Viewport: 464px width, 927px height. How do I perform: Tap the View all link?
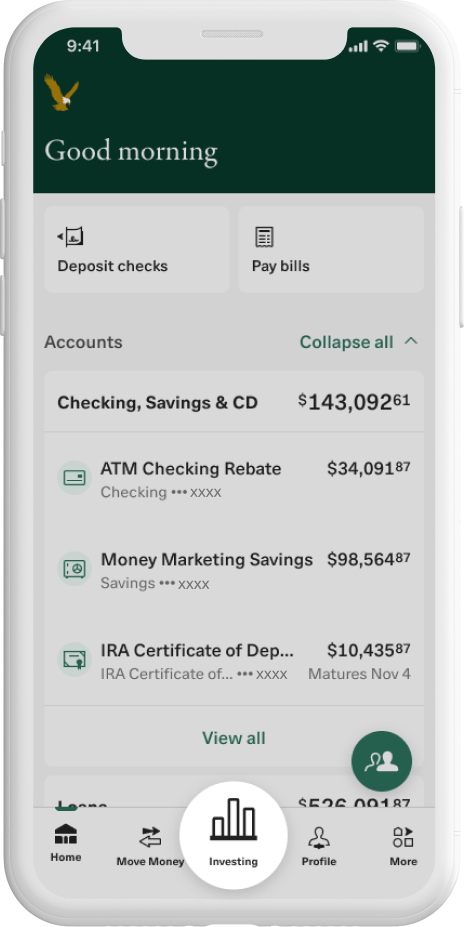(x=234, y=738)
